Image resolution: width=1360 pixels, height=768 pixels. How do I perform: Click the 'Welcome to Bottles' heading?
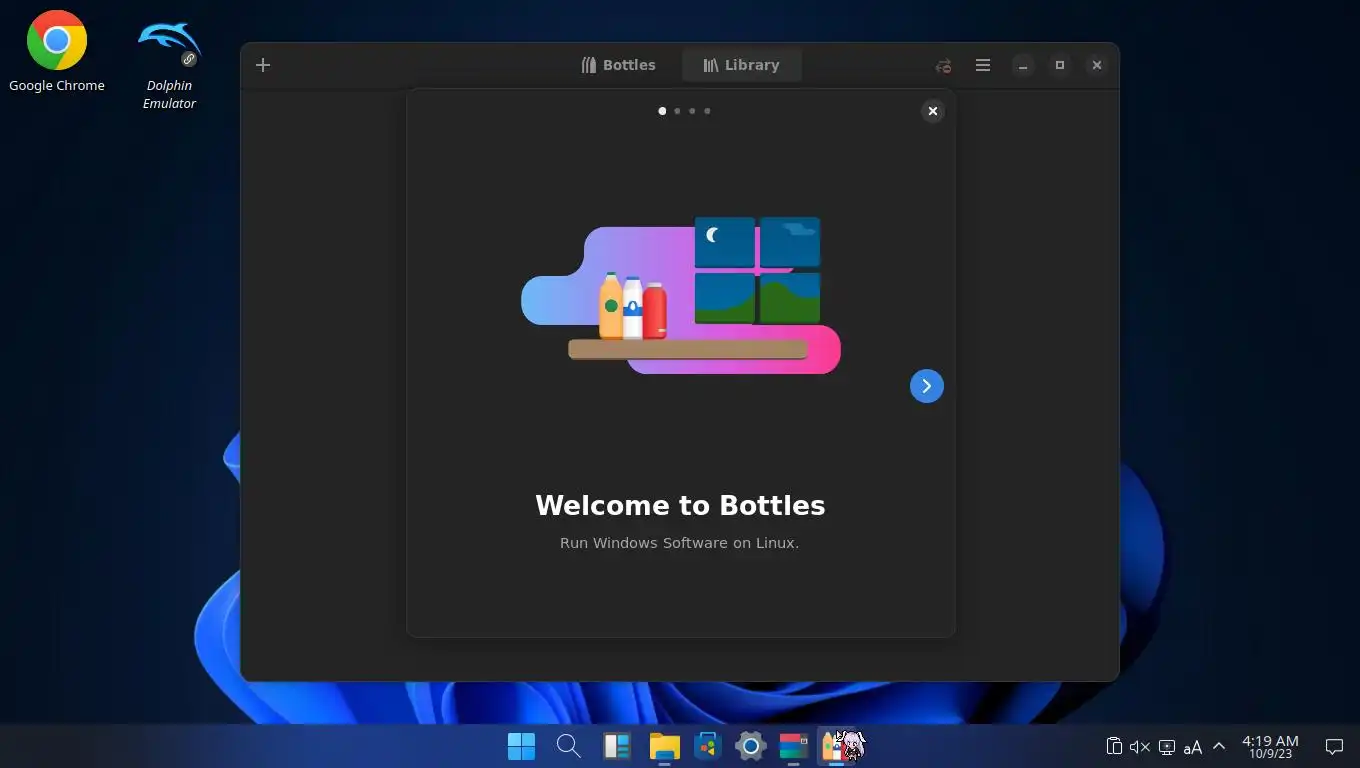[680, 505]
